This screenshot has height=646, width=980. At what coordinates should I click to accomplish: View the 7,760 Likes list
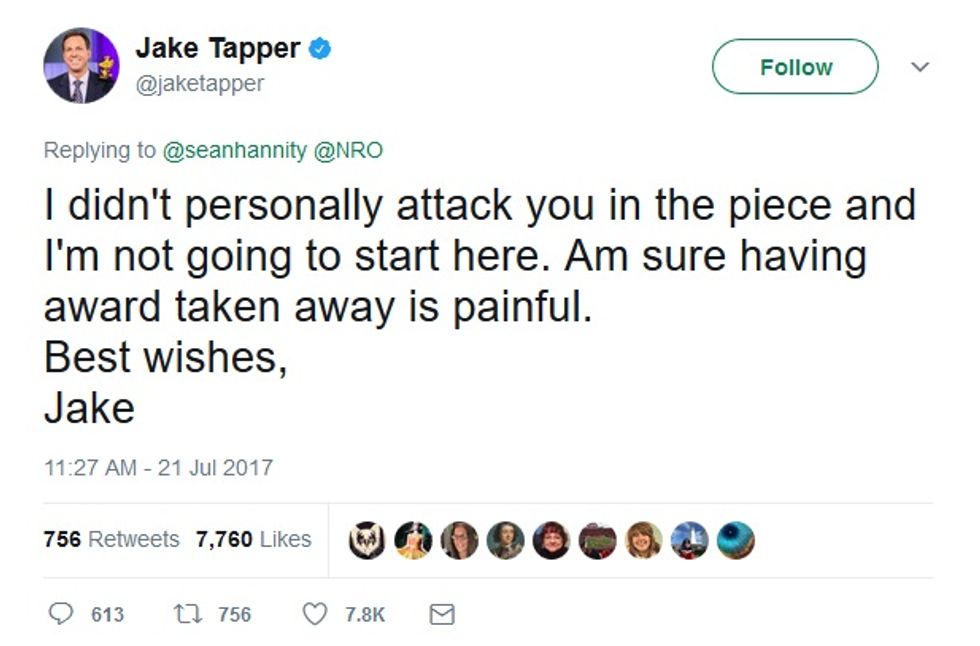(x=253, y=539)
